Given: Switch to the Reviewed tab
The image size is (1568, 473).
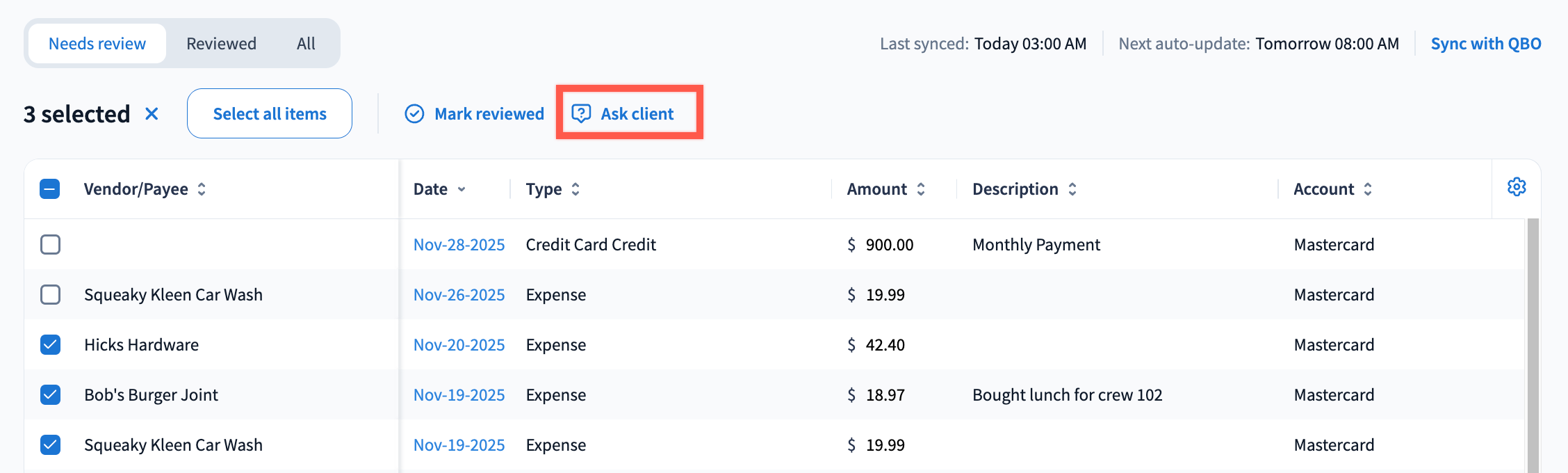Looking at the screenshot, I should click(221, 44).
